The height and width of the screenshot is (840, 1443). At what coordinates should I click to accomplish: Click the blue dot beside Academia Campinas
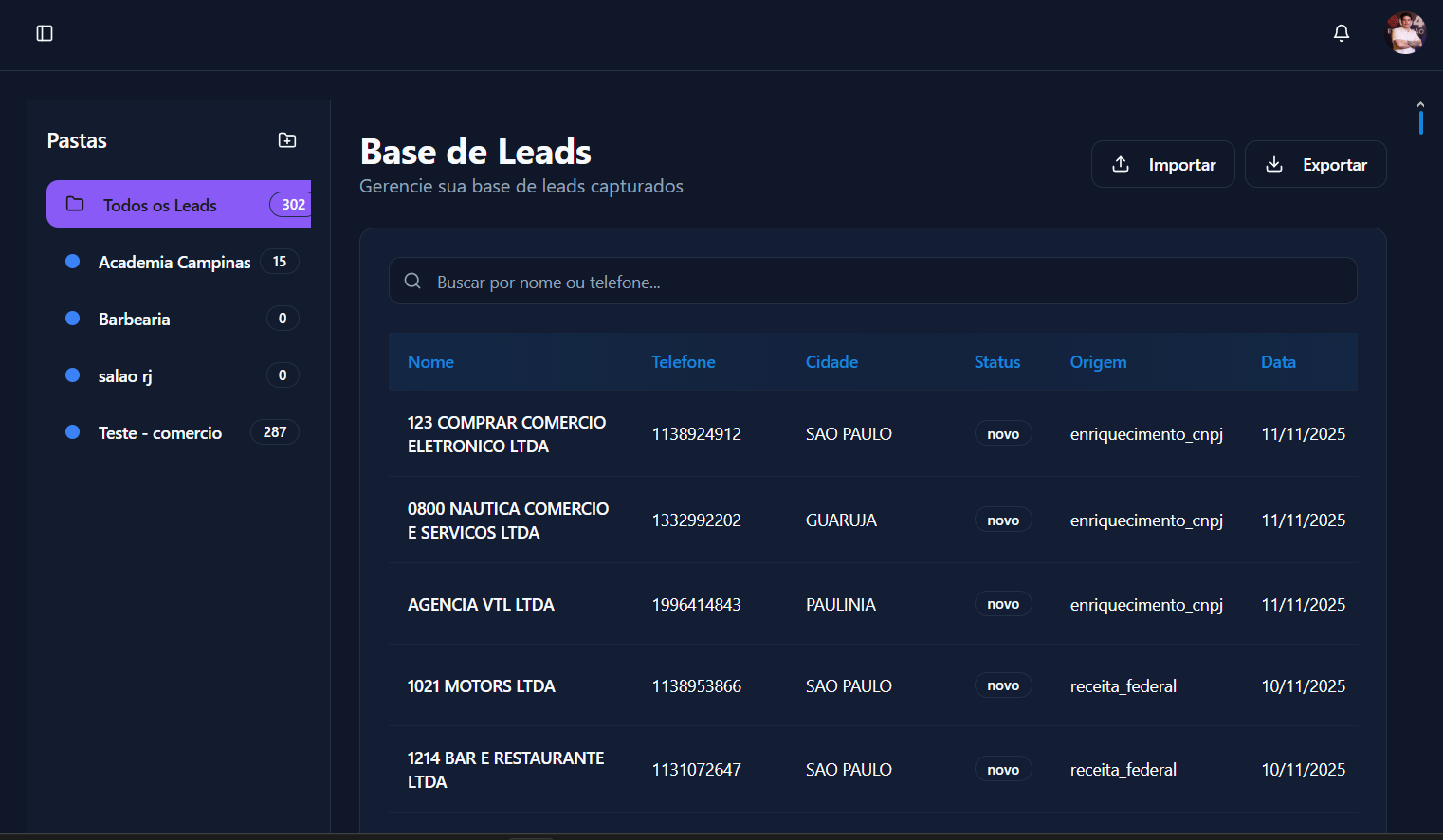pyautogui.click(x=73, y=262)
